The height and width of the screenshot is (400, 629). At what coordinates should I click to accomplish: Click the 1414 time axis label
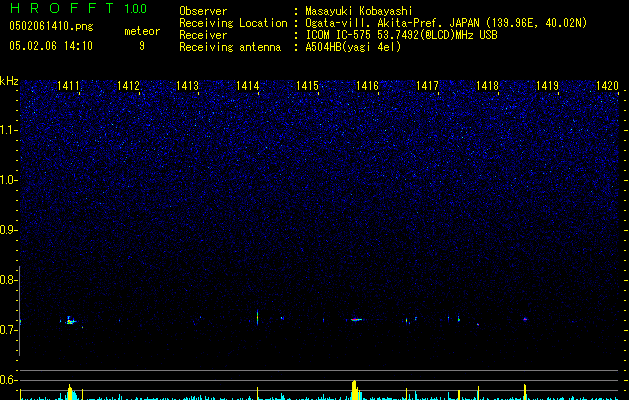point(248,86)
